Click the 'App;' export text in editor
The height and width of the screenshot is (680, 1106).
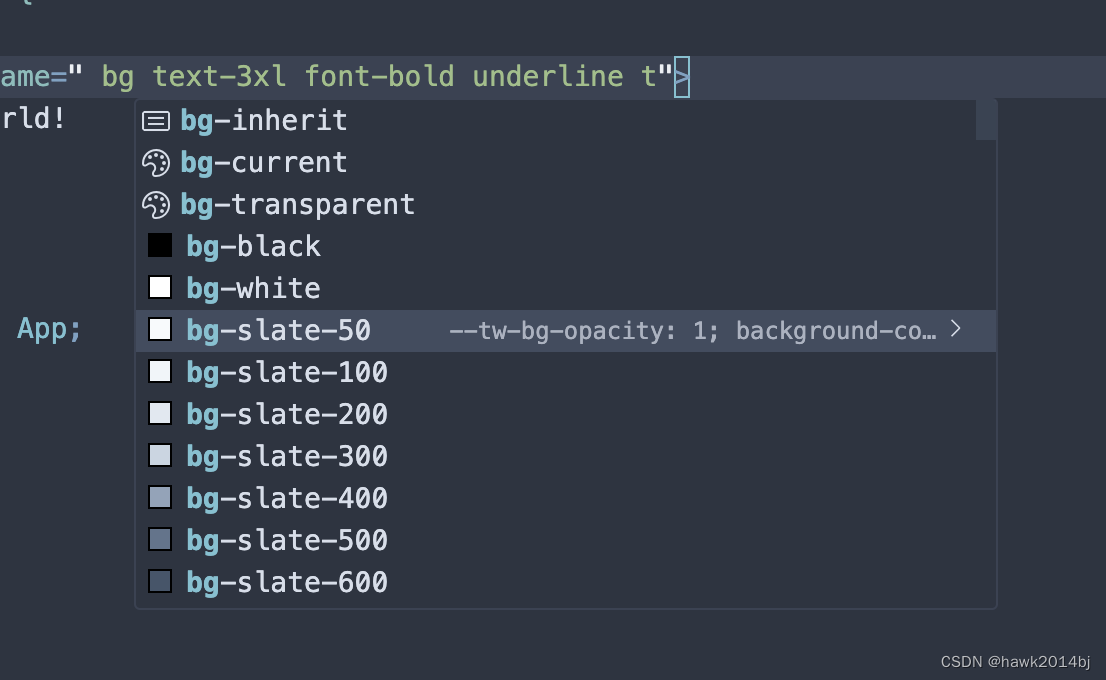pyautogui.click(x=49, y=329)
